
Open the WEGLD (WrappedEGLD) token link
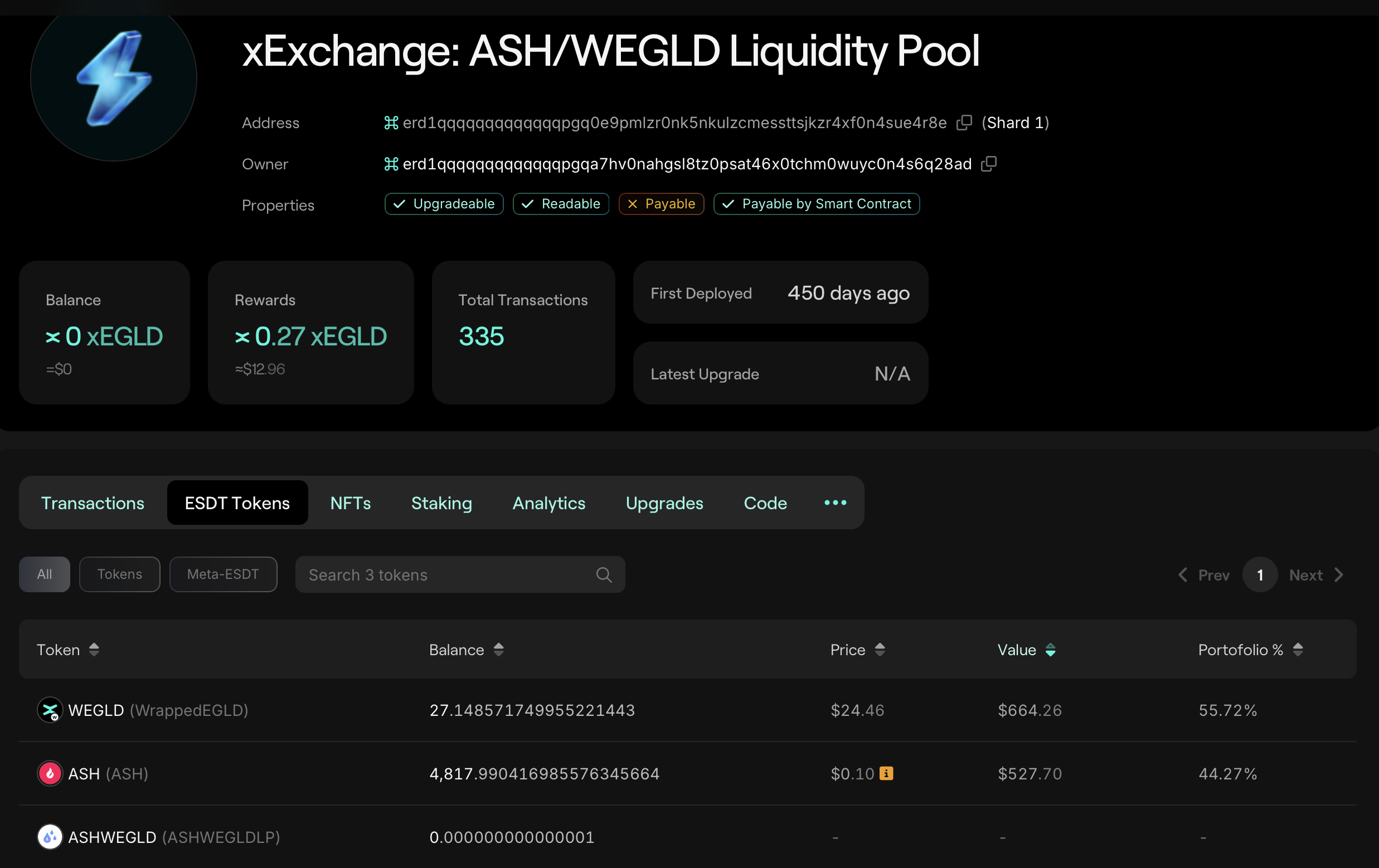point(158,710)
